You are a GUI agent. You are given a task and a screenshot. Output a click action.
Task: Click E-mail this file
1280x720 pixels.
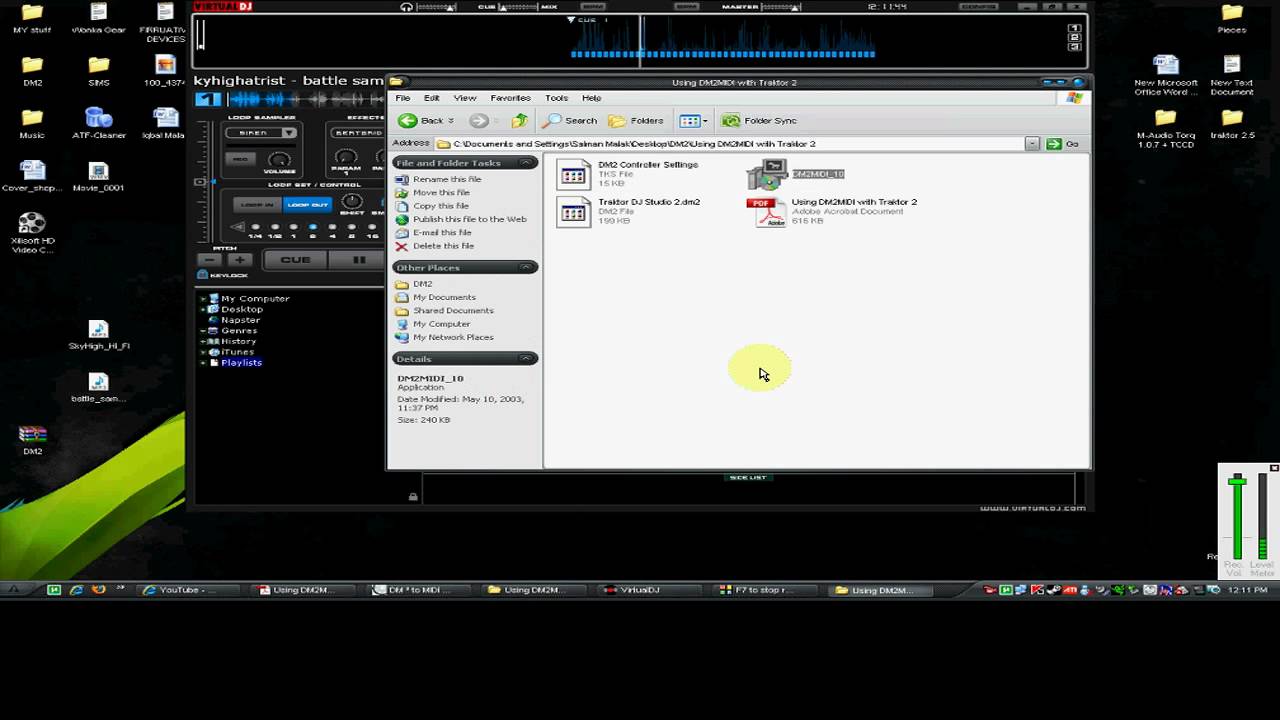(443, 233)
